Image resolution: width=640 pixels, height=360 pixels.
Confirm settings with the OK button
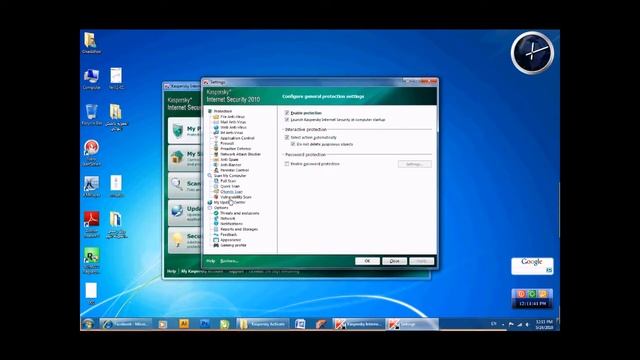pyautogui.click(x=367, y=261)
